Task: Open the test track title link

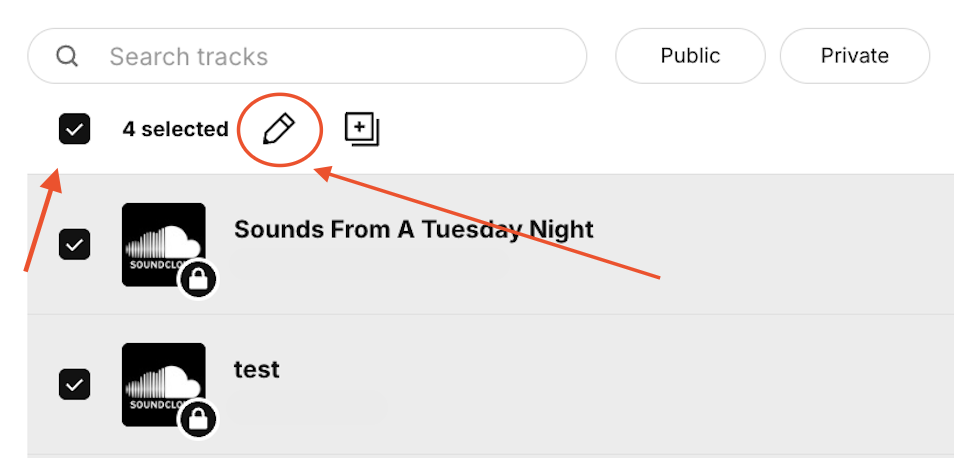Action: coord(257,370)
